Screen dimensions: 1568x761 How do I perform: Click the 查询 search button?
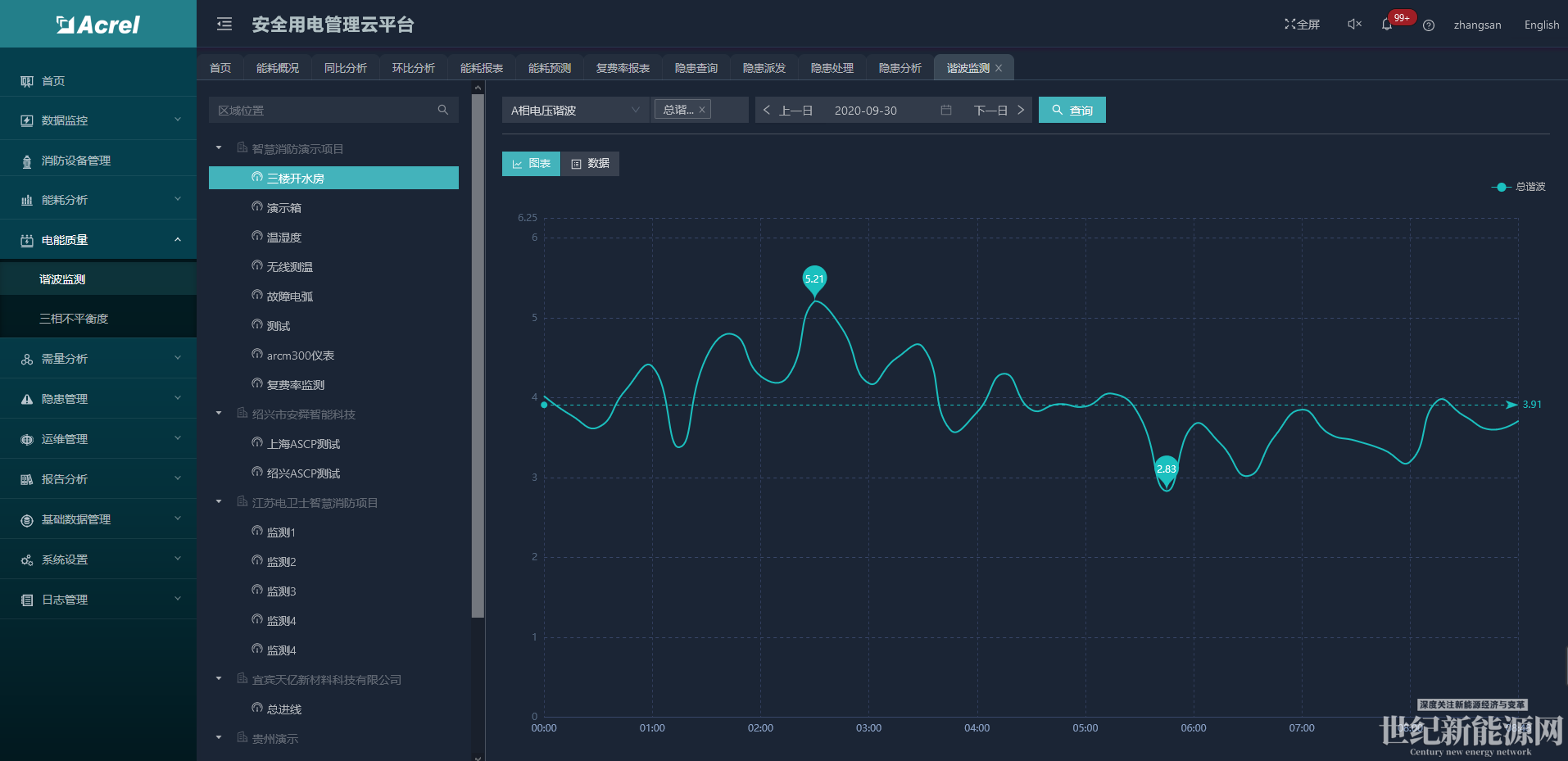click(1072, 110)
